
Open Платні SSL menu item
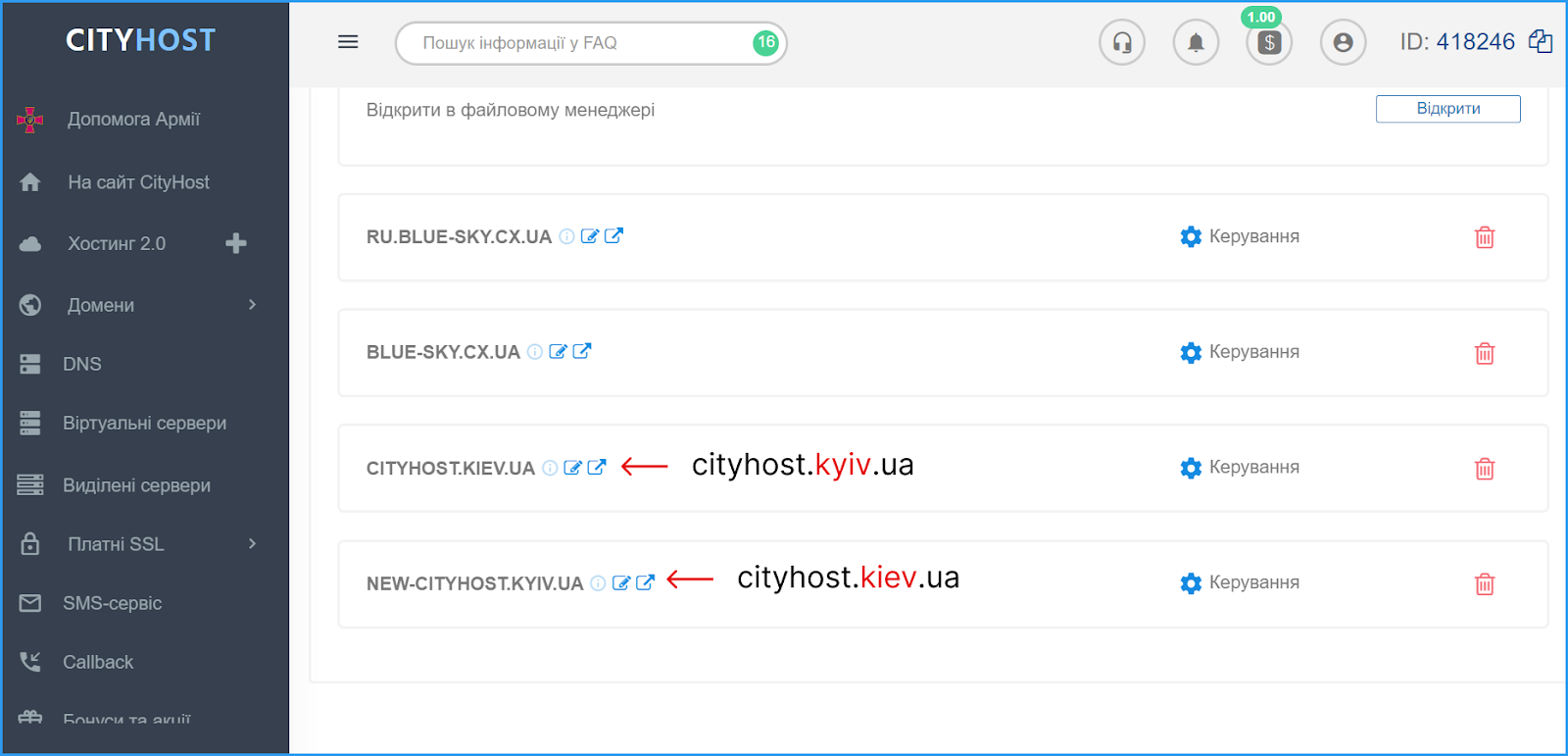tap(116, 544)
